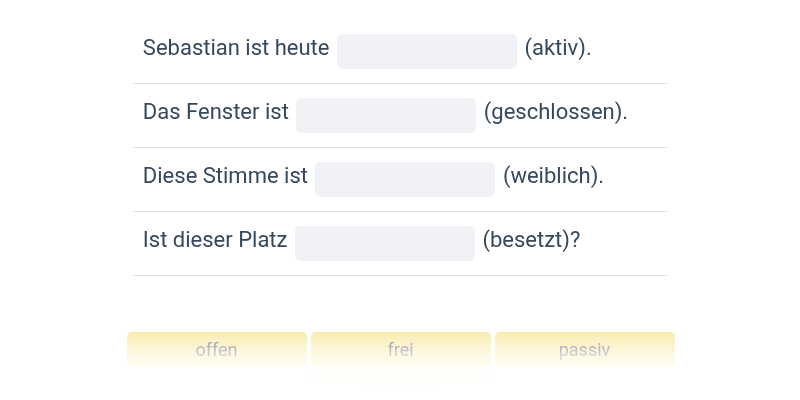Image resolution: width=800 pixels, height=400 pixels.
Task: Click the blank after "Sebastian ist heute"
Action: point(426,51)
